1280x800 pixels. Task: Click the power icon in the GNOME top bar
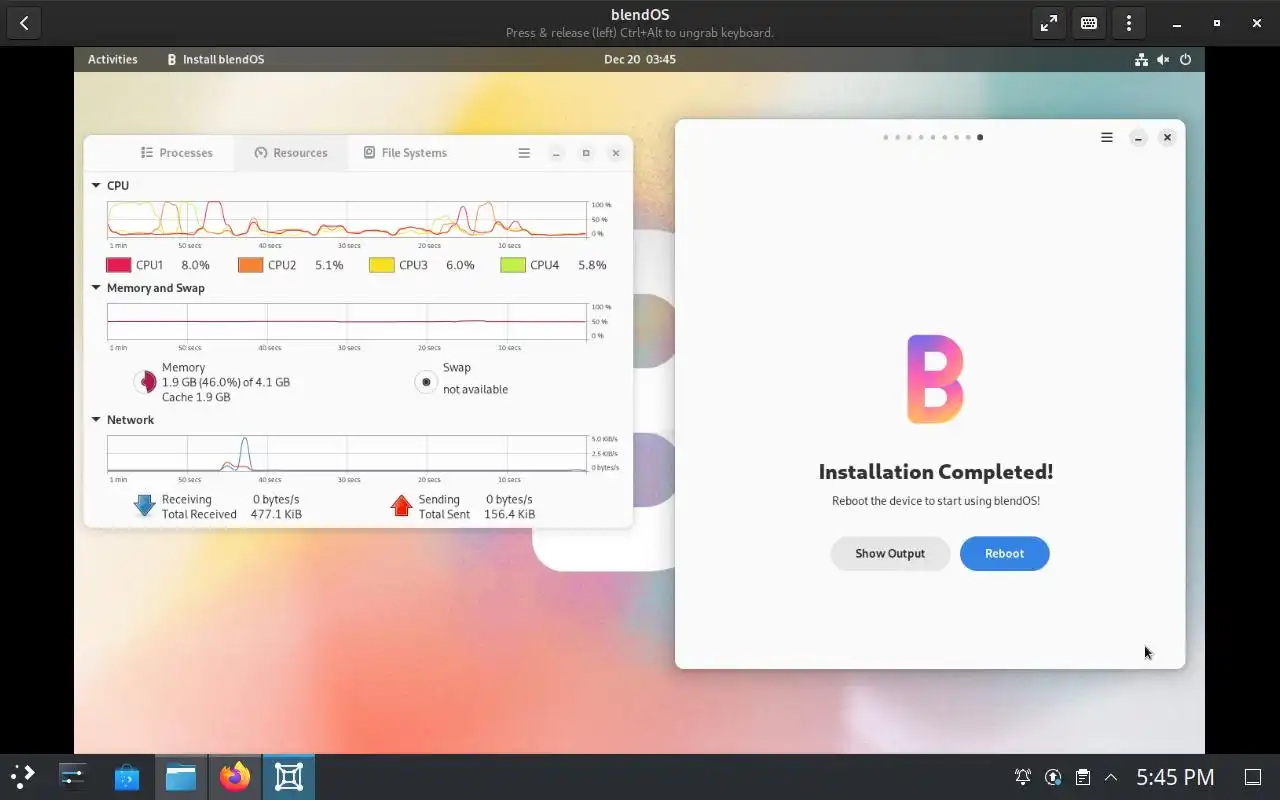(1186, 60)
